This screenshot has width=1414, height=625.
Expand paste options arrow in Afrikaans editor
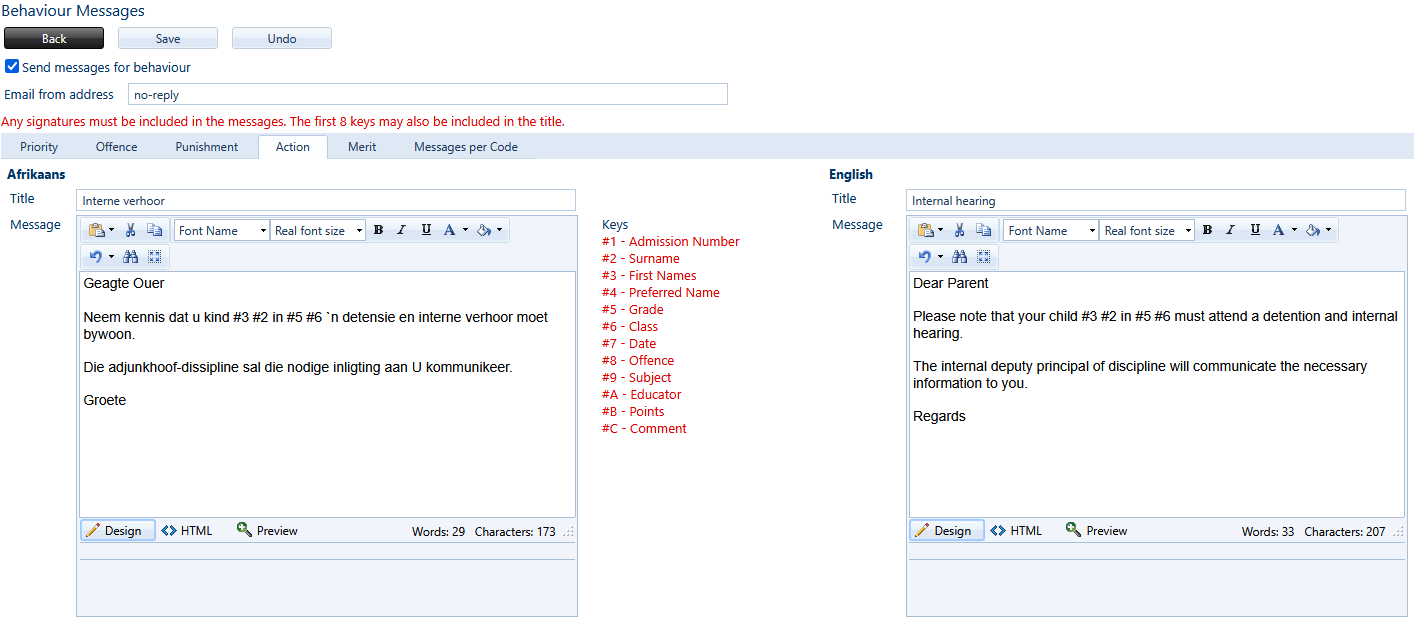(x=111, y=230)
